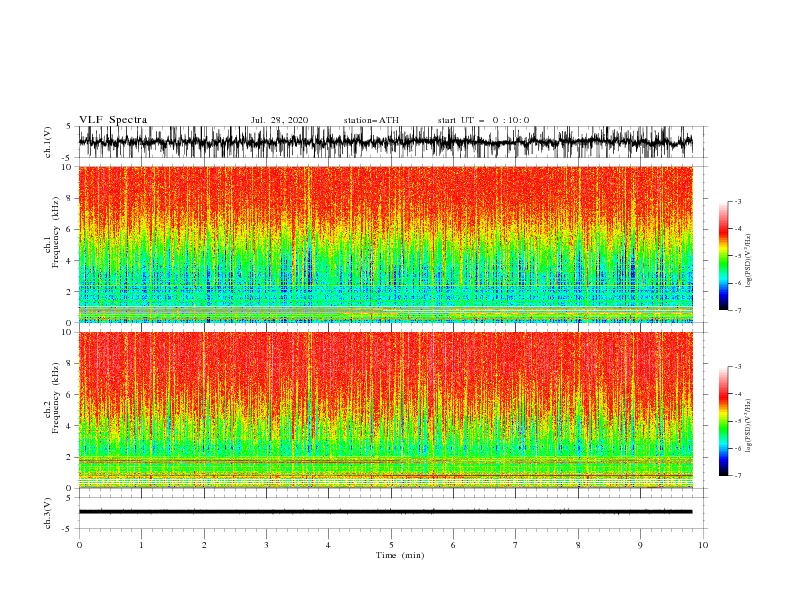
Task: Click the time axis tick label "4"
Action: pos(328,545)
